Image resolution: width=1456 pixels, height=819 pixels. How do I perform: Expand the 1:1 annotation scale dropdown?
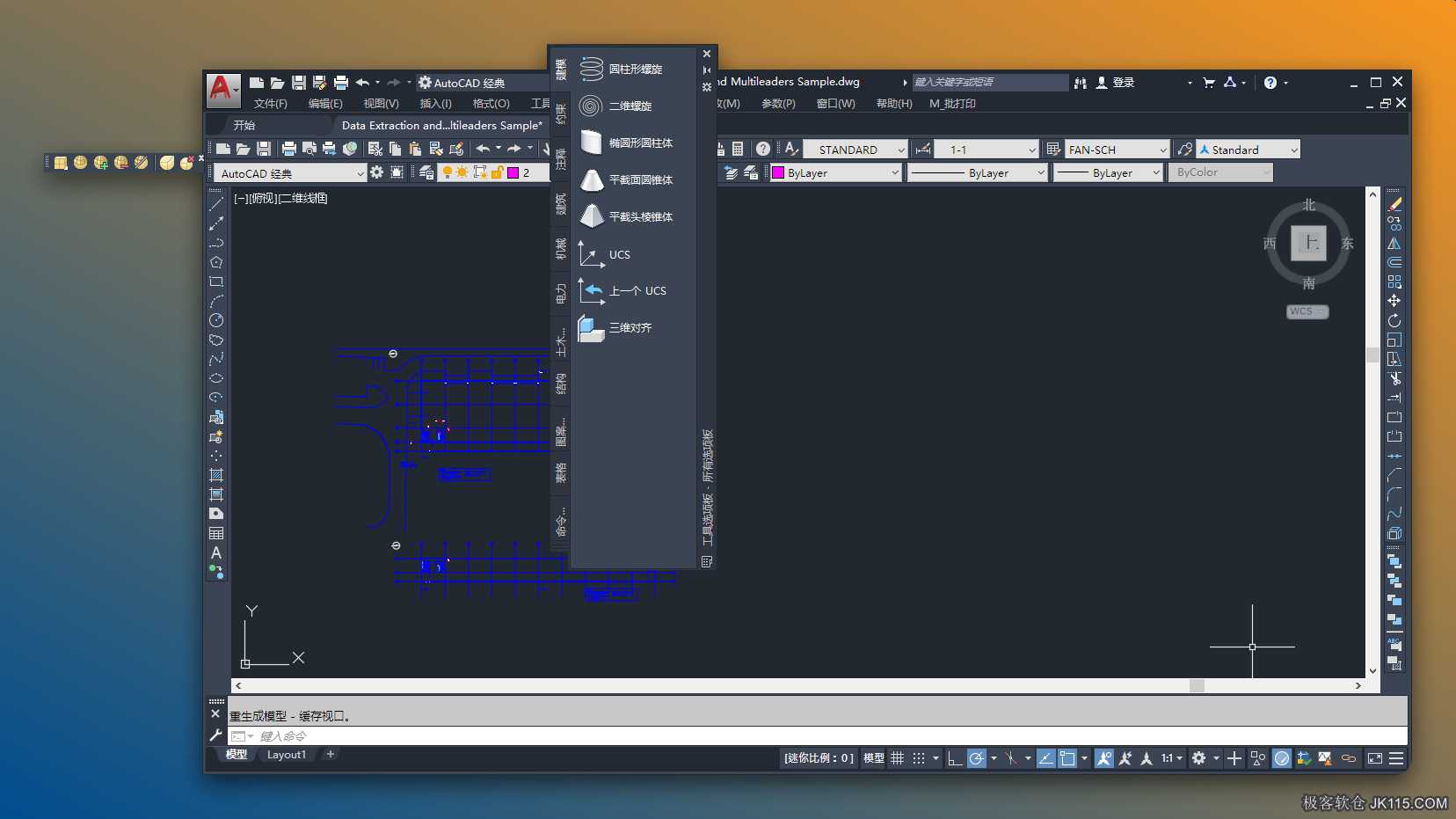tap(1172, 758)
